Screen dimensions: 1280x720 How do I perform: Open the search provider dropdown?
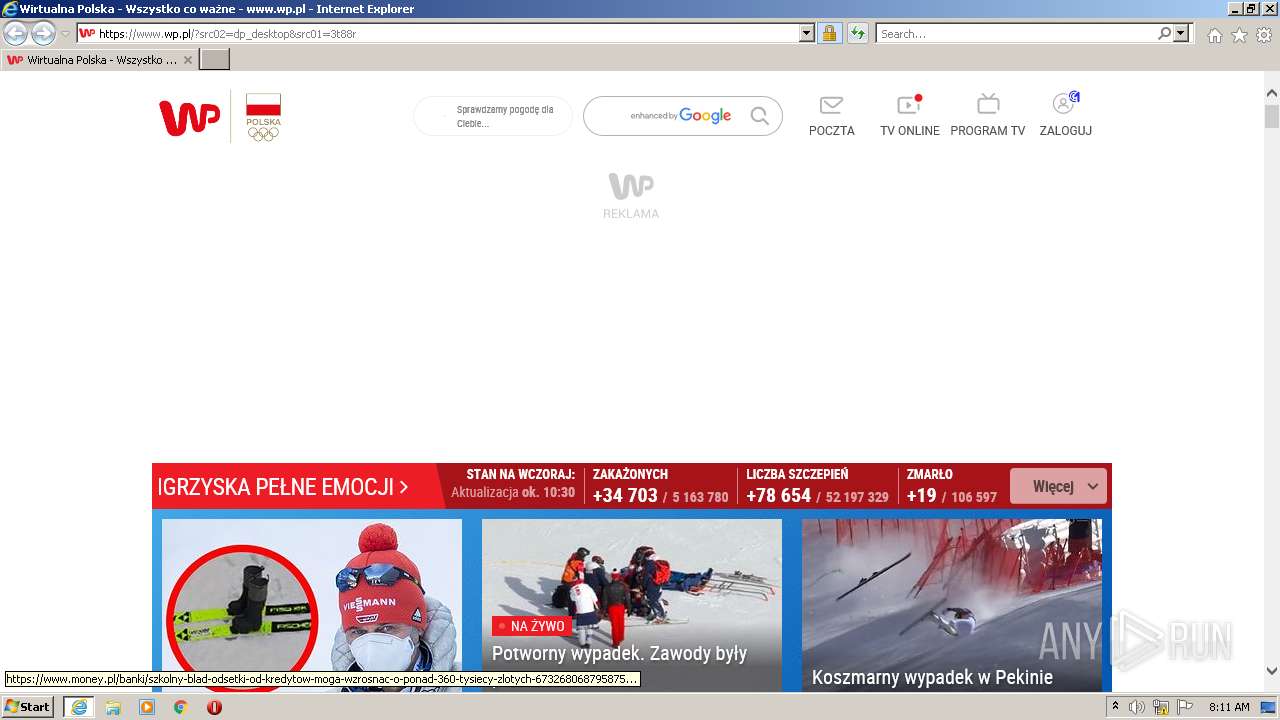(x=1182, y=34)
